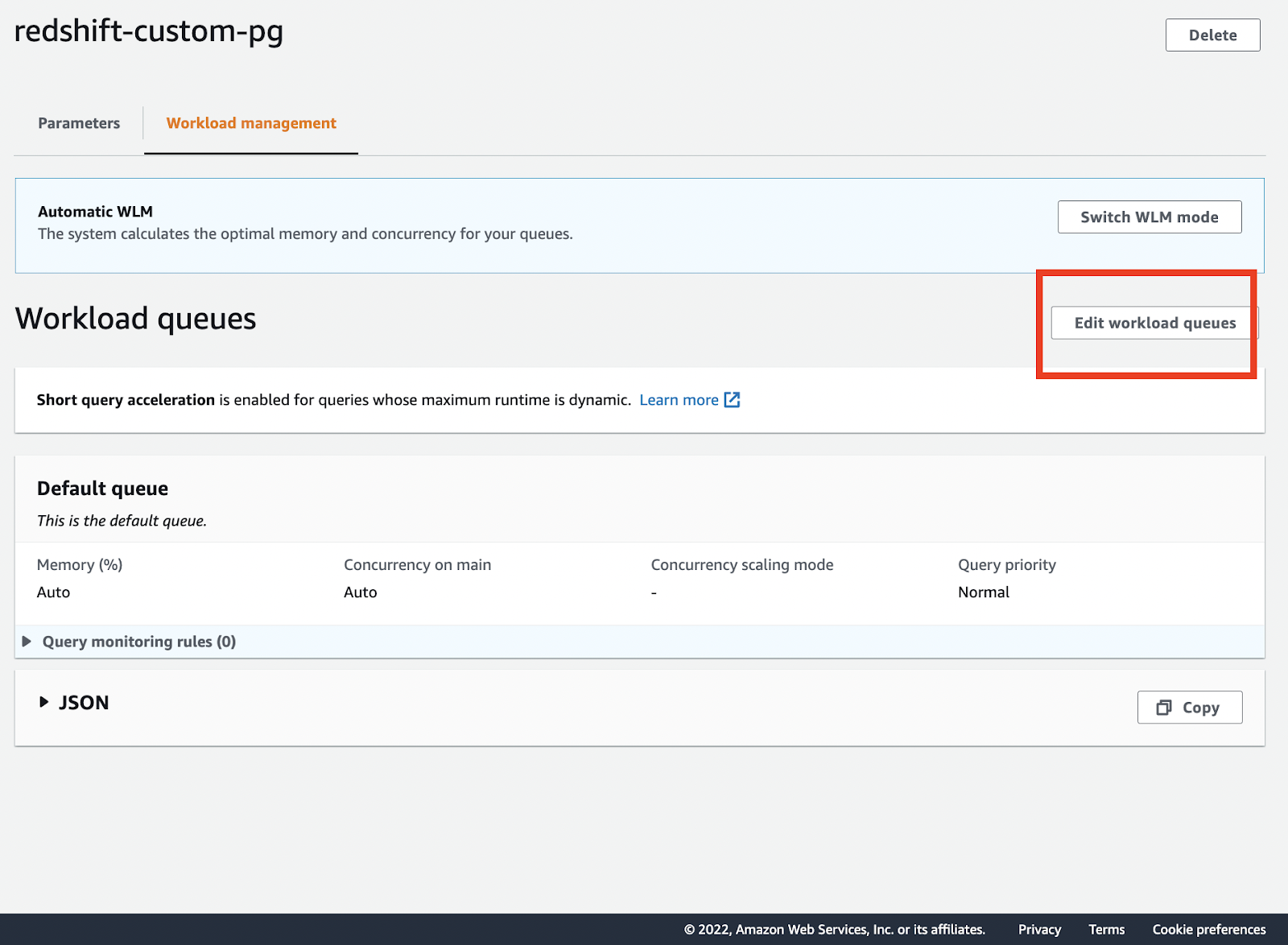Click the Delete button for redshift-custom-pg
This screenshot has width=1288, height=945.
tap(1212, 35)
